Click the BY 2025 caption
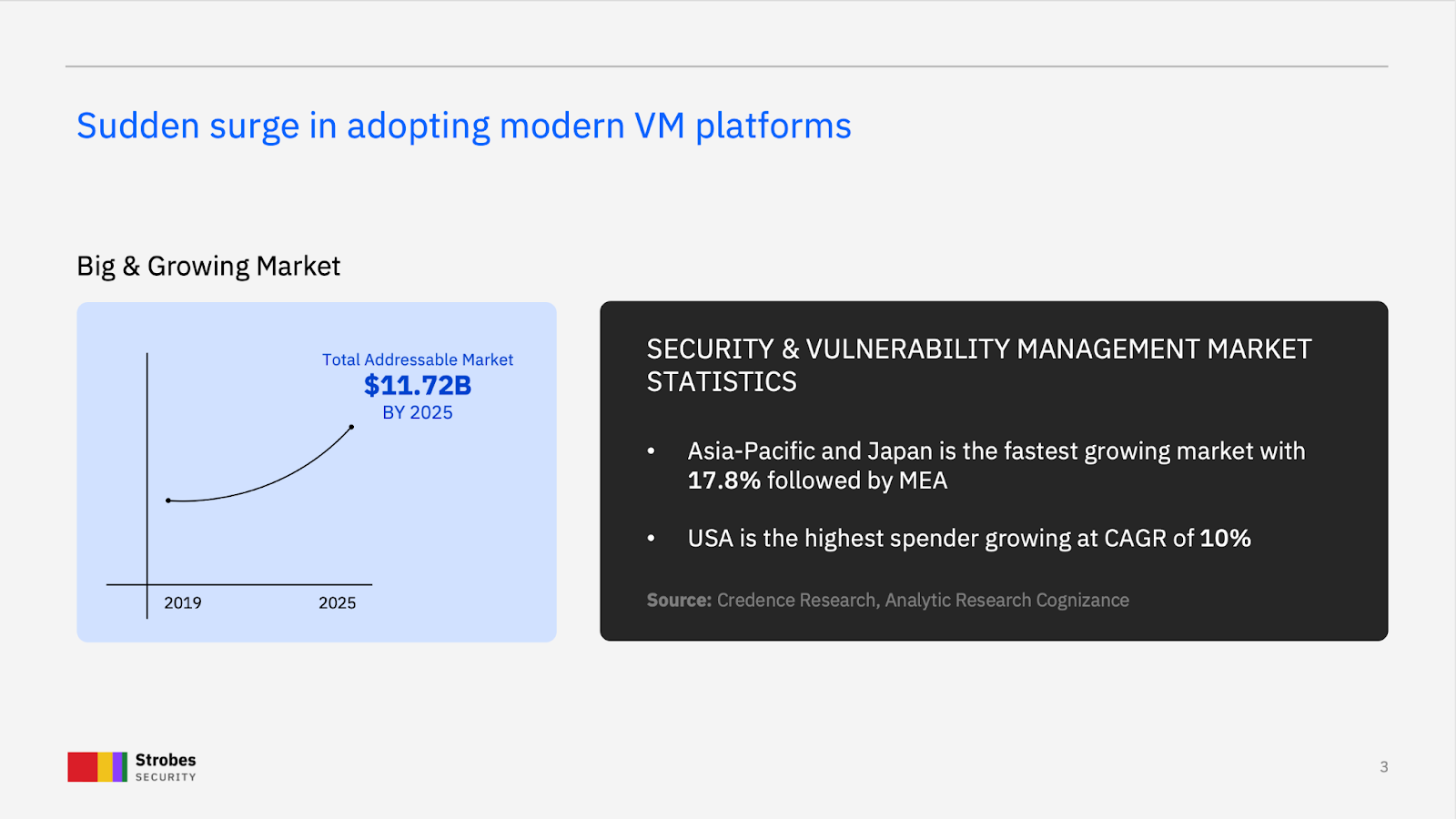The image size is (1456, 819). coord(418,412)
